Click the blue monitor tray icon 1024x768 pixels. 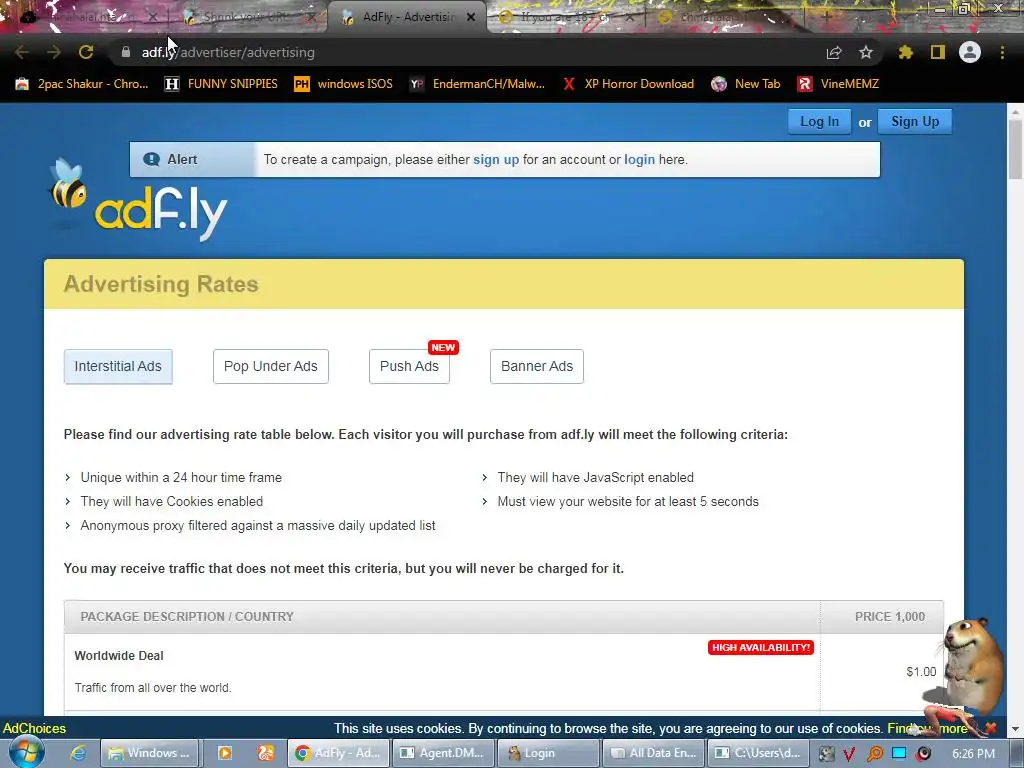[x=899, y=753]
